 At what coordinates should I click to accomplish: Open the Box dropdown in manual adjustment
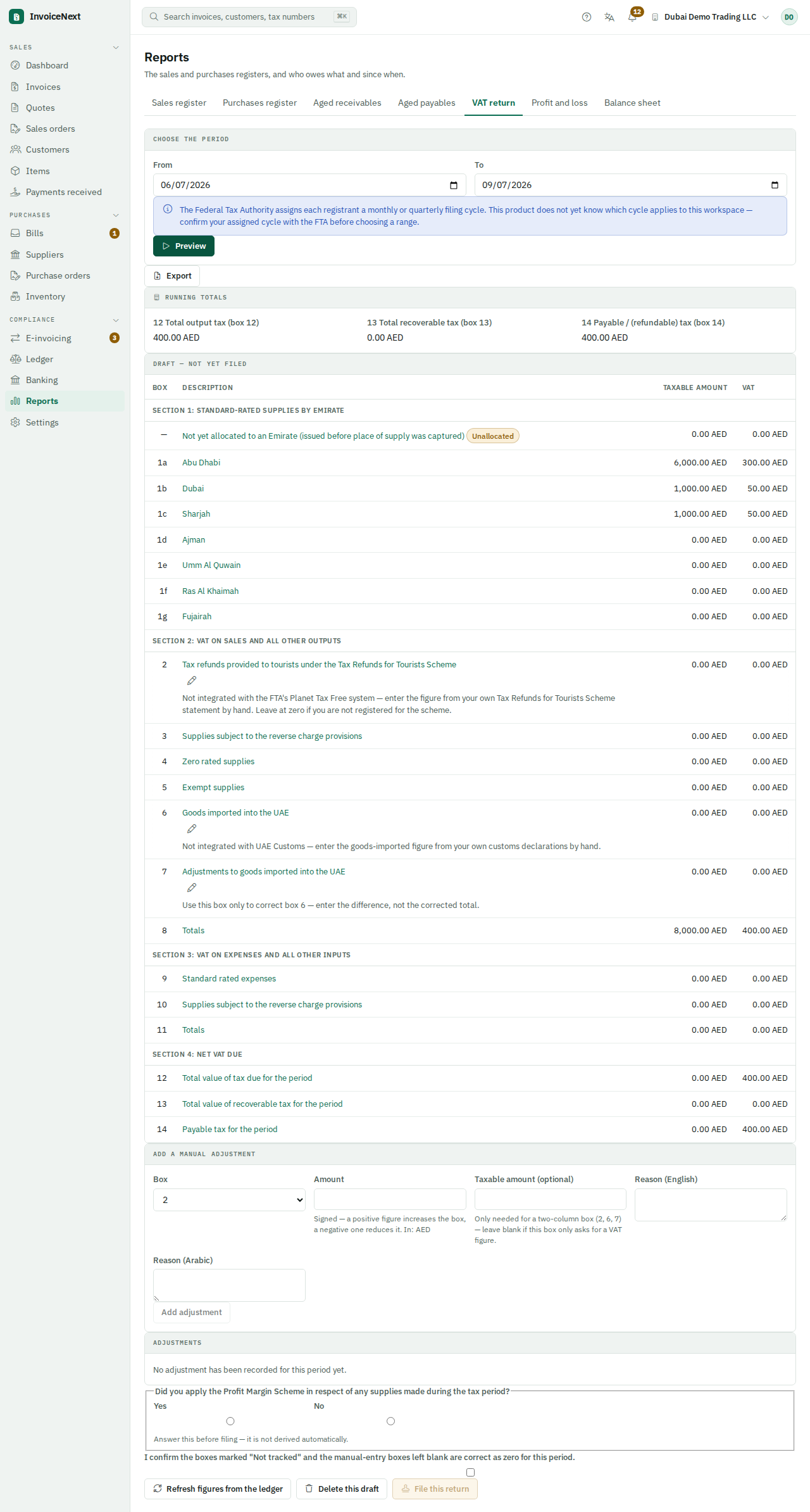tap(229, 1200)
